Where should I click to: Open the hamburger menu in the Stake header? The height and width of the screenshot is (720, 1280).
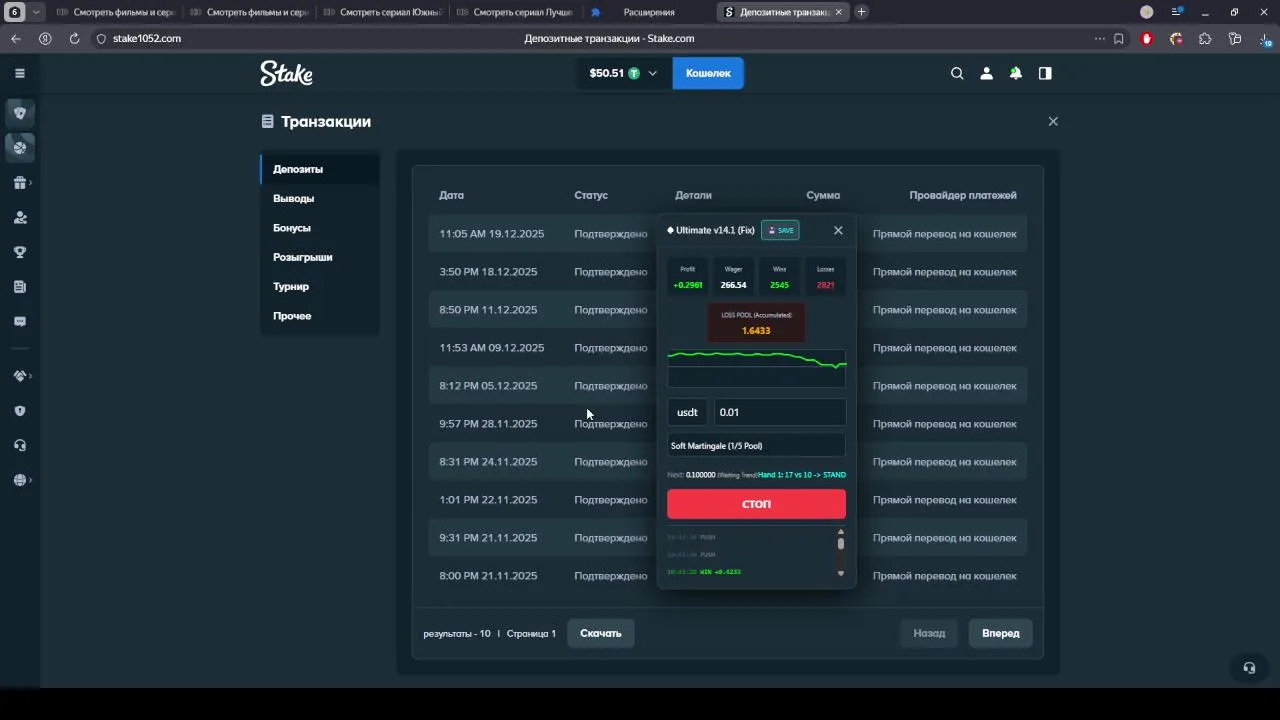click(19, 73)
